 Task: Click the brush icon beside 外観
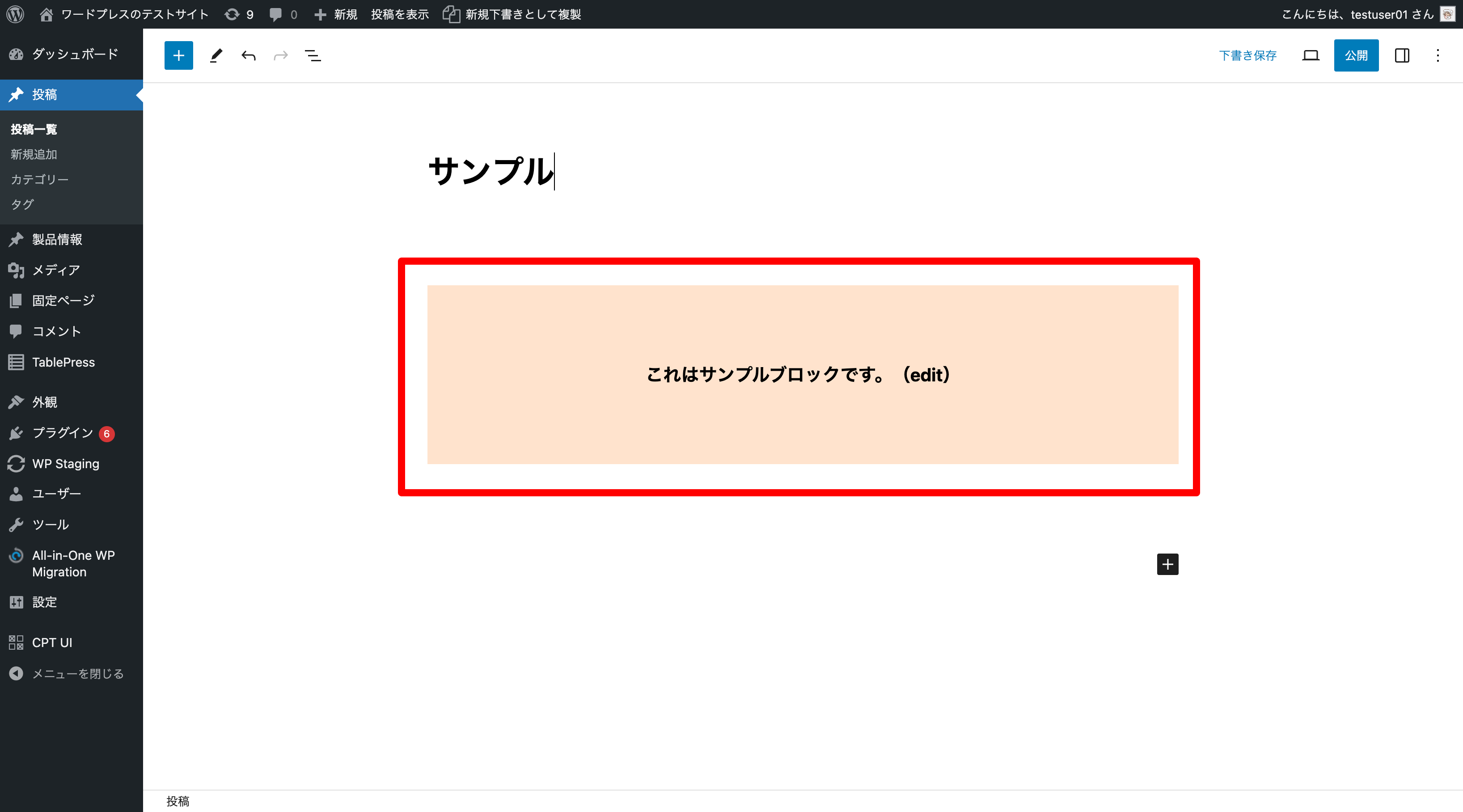(x=16, y=402)
